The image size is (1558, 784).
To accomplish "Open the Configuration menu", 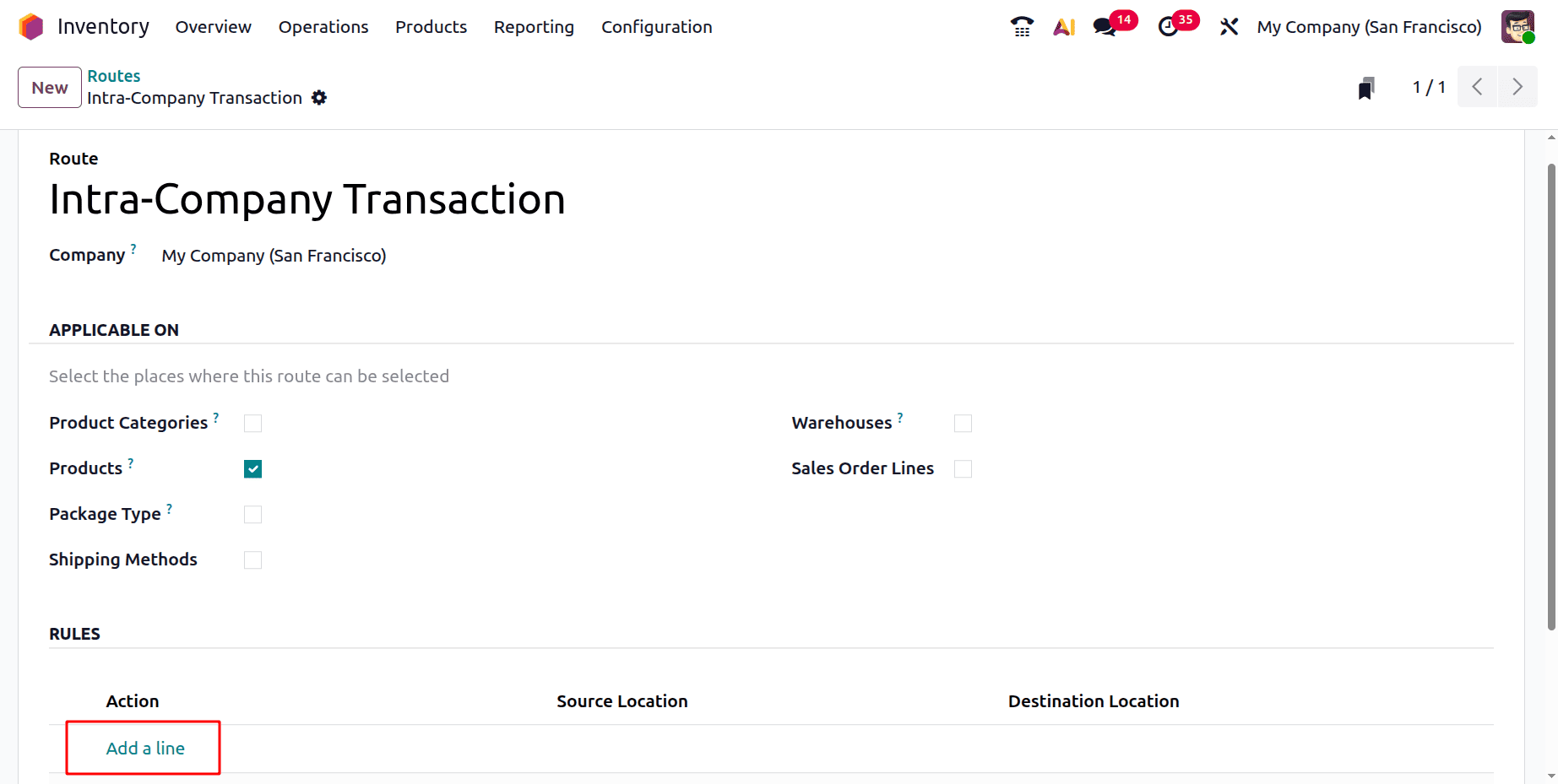I will point(656,26).
